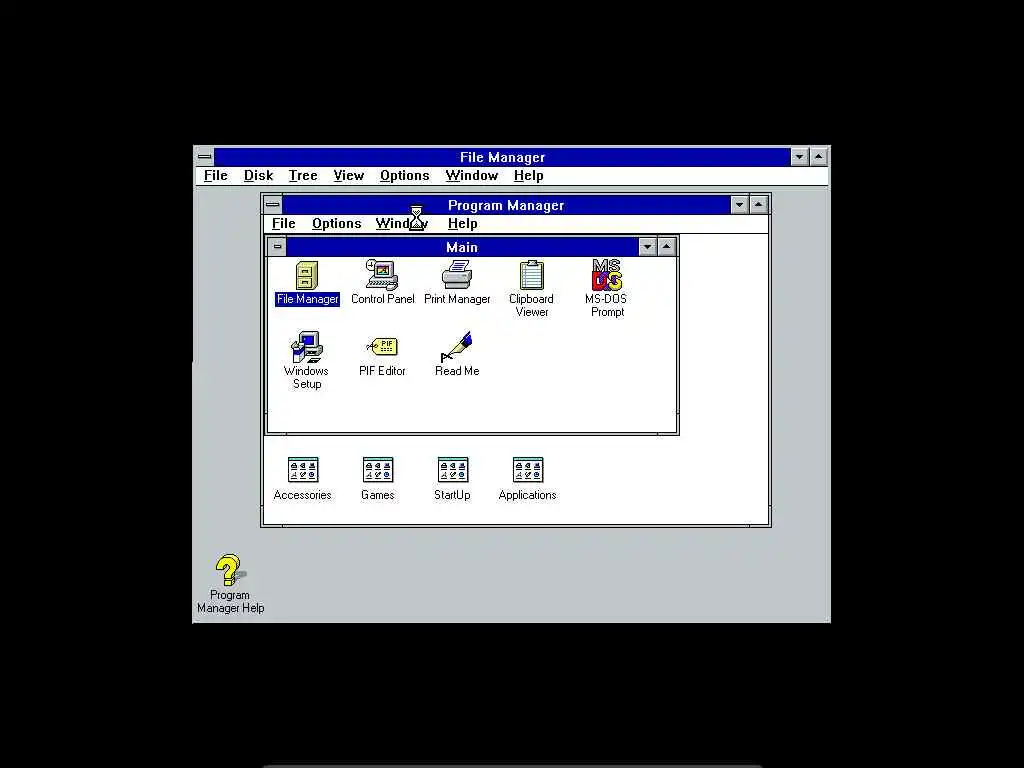
Task: Select the Games program group icon
Action: (x=377, y=479)
